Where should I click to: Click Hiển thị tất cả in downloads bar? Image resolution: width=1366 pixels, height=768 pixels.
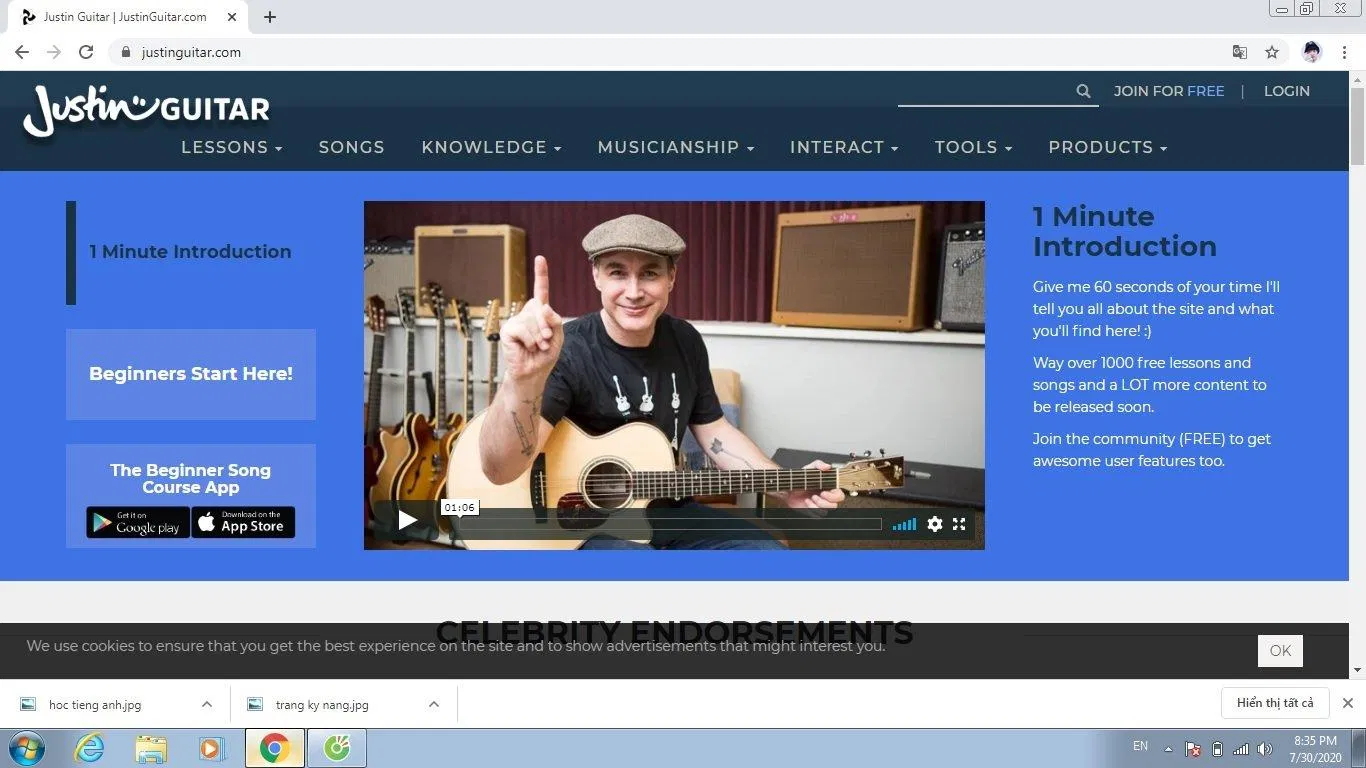pyautogui.click(x=1275, y=703)
